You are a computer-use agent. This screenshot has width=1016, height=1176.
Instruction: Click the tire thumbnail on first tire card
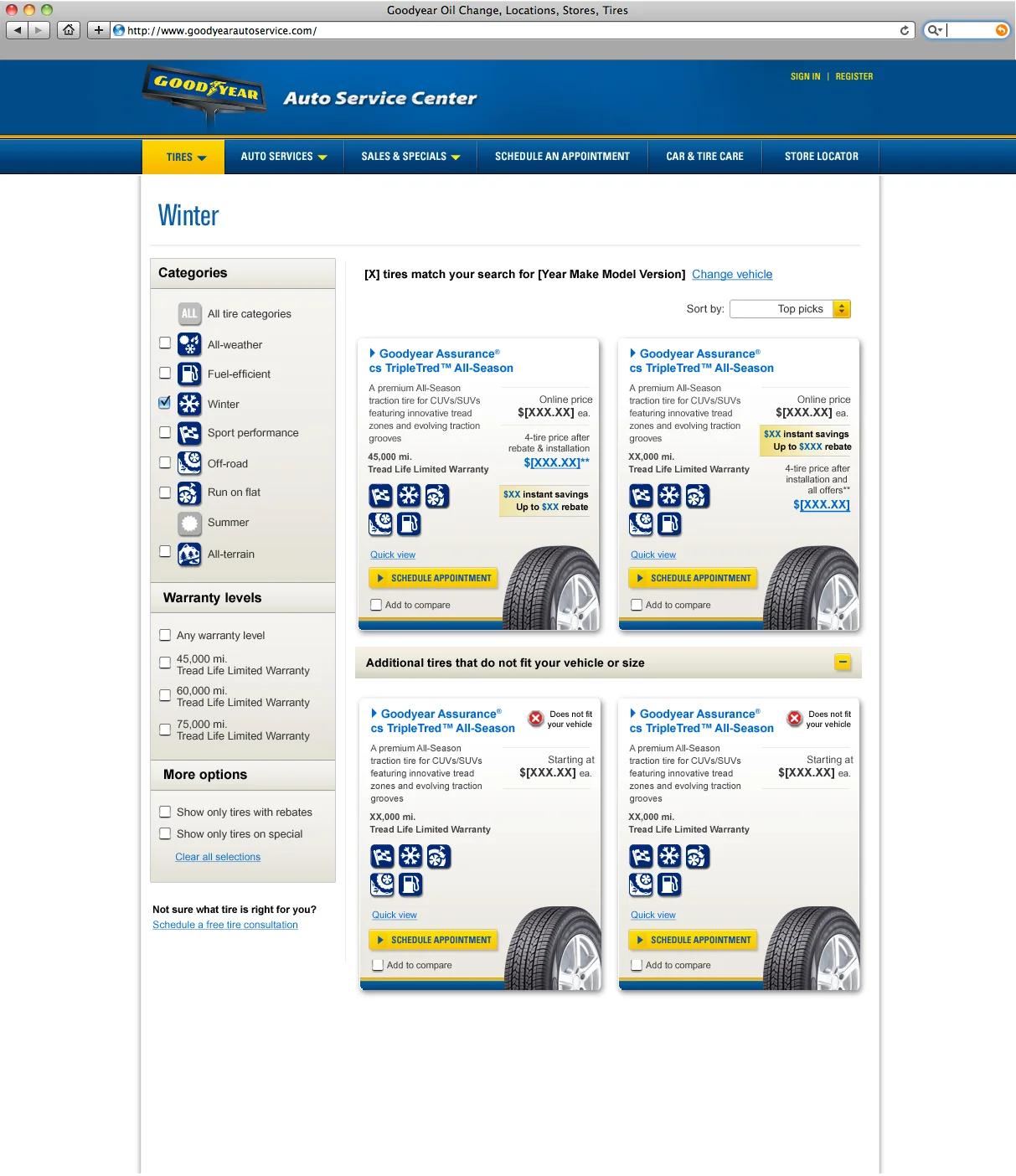[551, 588]
